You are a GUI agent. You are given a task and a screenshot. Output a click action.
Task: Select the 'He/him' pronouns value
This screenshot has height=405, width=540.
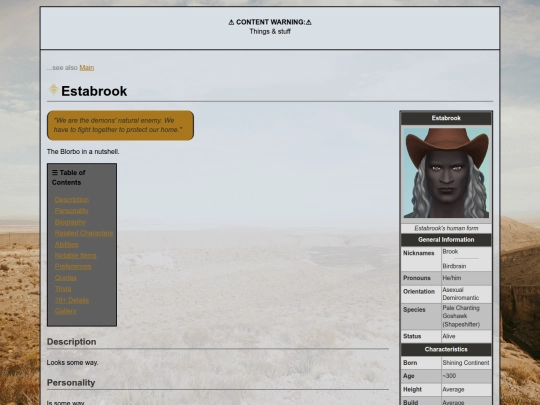click(451, 278)
